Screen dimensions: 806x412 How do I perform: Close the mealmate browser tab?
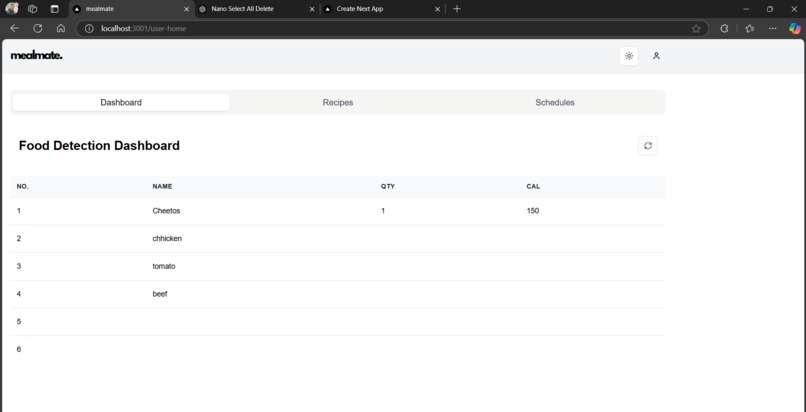pyautogui.click(x=187, y=9)
